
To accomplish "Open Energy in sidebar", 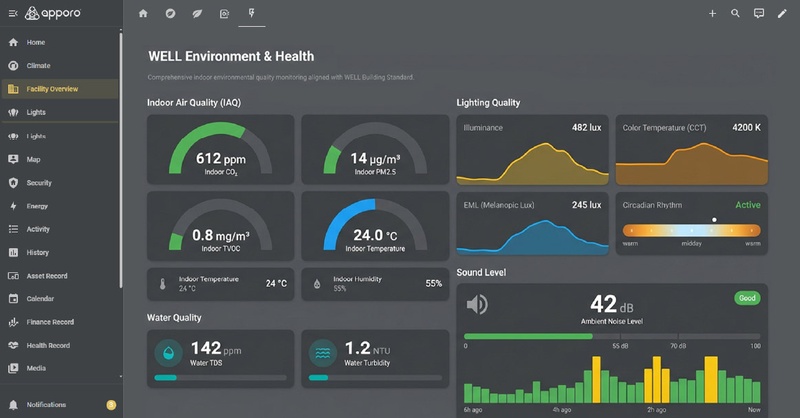I will 60,206.
